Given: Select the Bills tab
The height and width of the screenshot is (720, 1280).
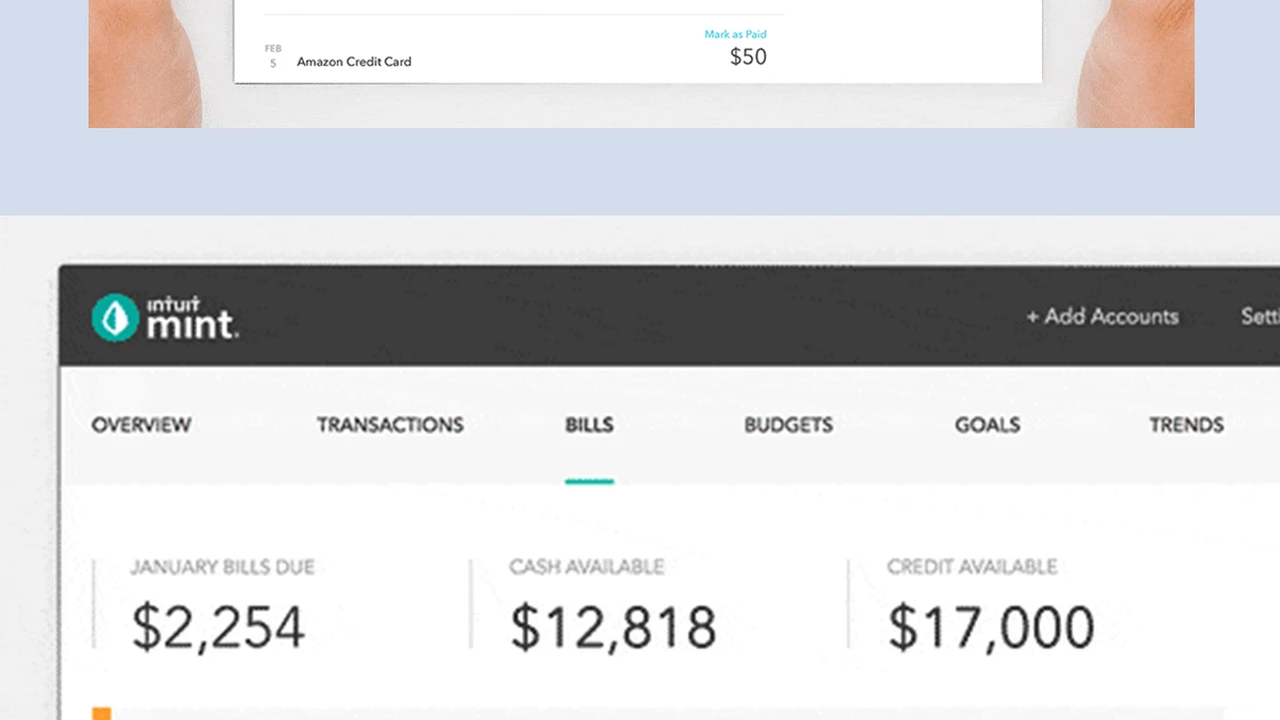Looking at the screenshot, I should (x=589, y=425).
